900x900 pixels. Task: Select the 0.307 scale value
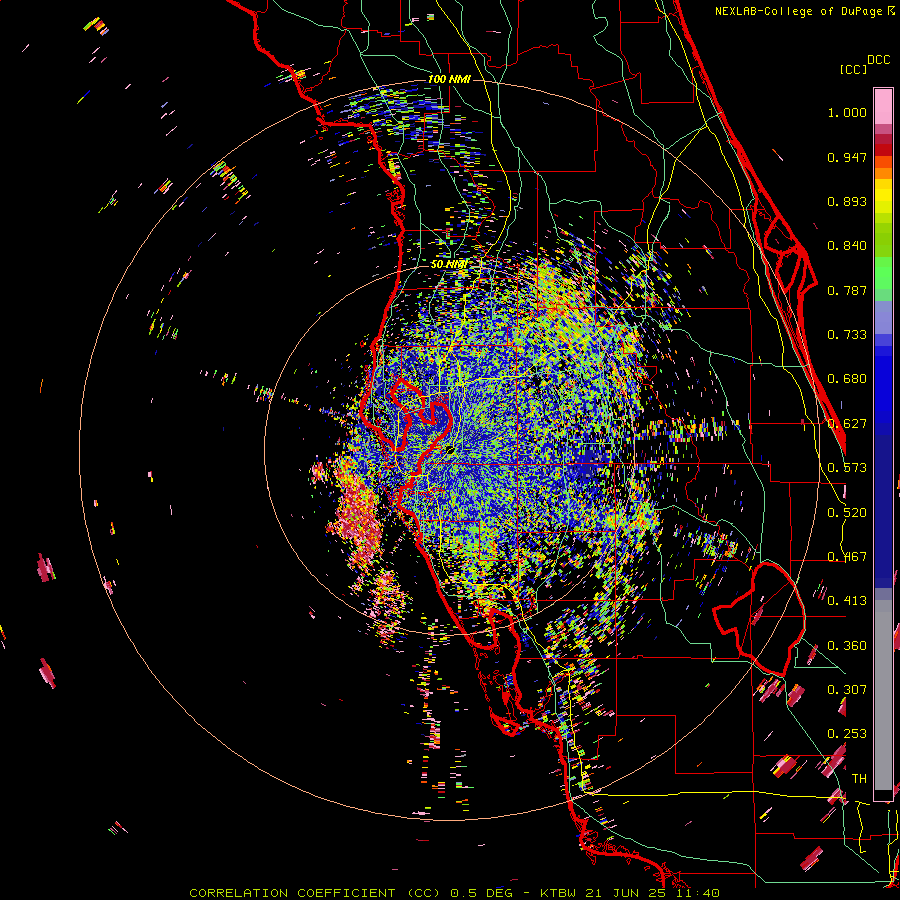(847, 689)
